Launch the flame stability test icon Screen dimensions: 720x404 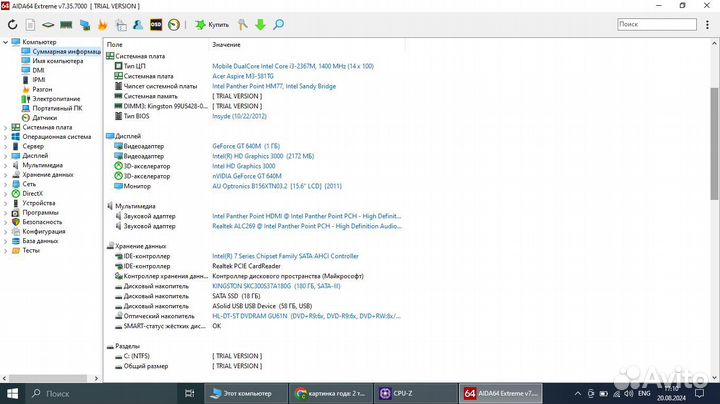pos(103,25)
